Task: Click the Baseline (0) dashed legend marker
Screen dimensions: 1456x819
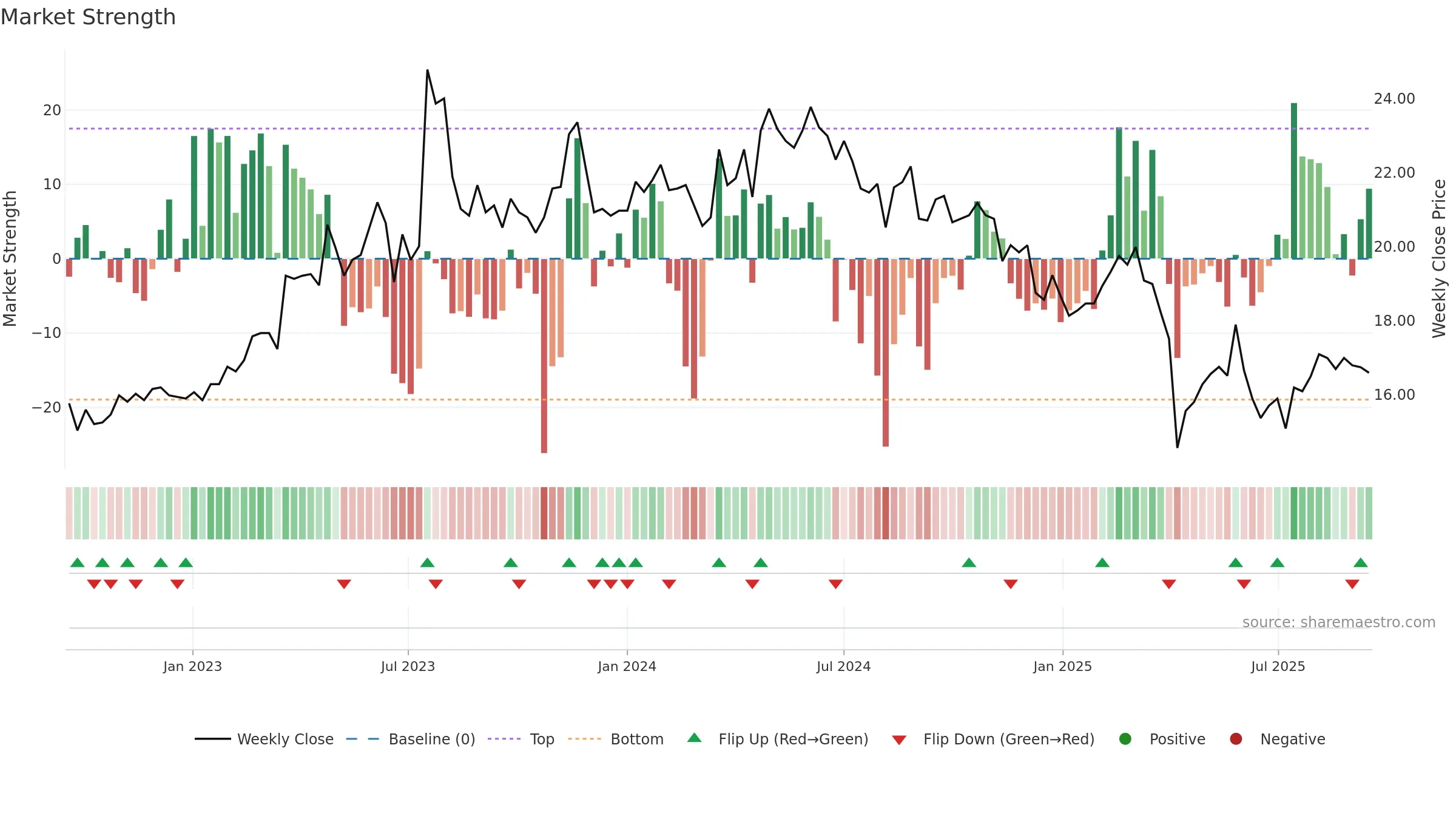Action: tap(362, 739)
